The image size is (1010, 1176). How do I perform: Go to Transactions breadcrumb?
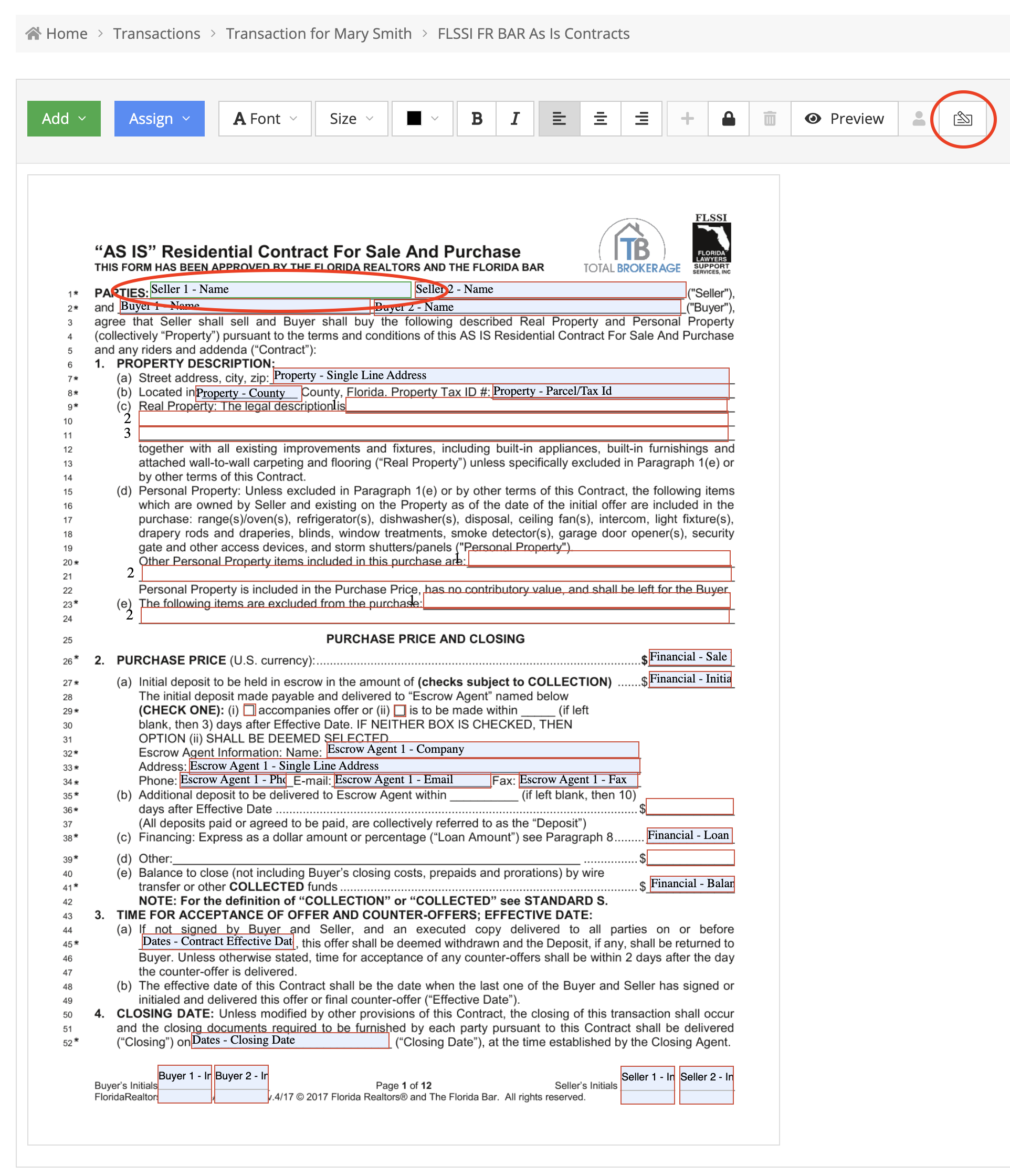point(156,34)
